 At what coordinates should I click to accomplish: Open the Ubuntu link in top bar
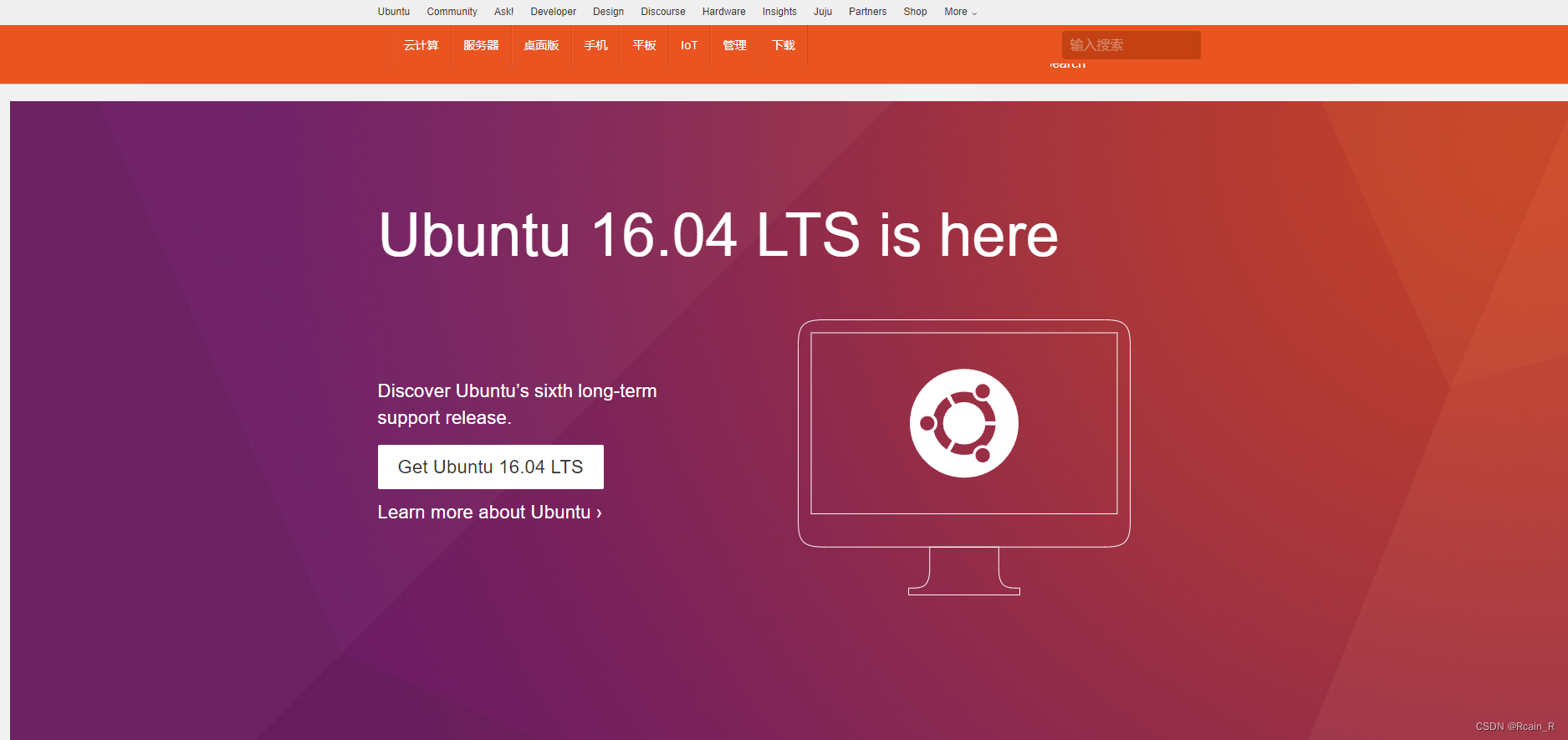click(393, 12)
